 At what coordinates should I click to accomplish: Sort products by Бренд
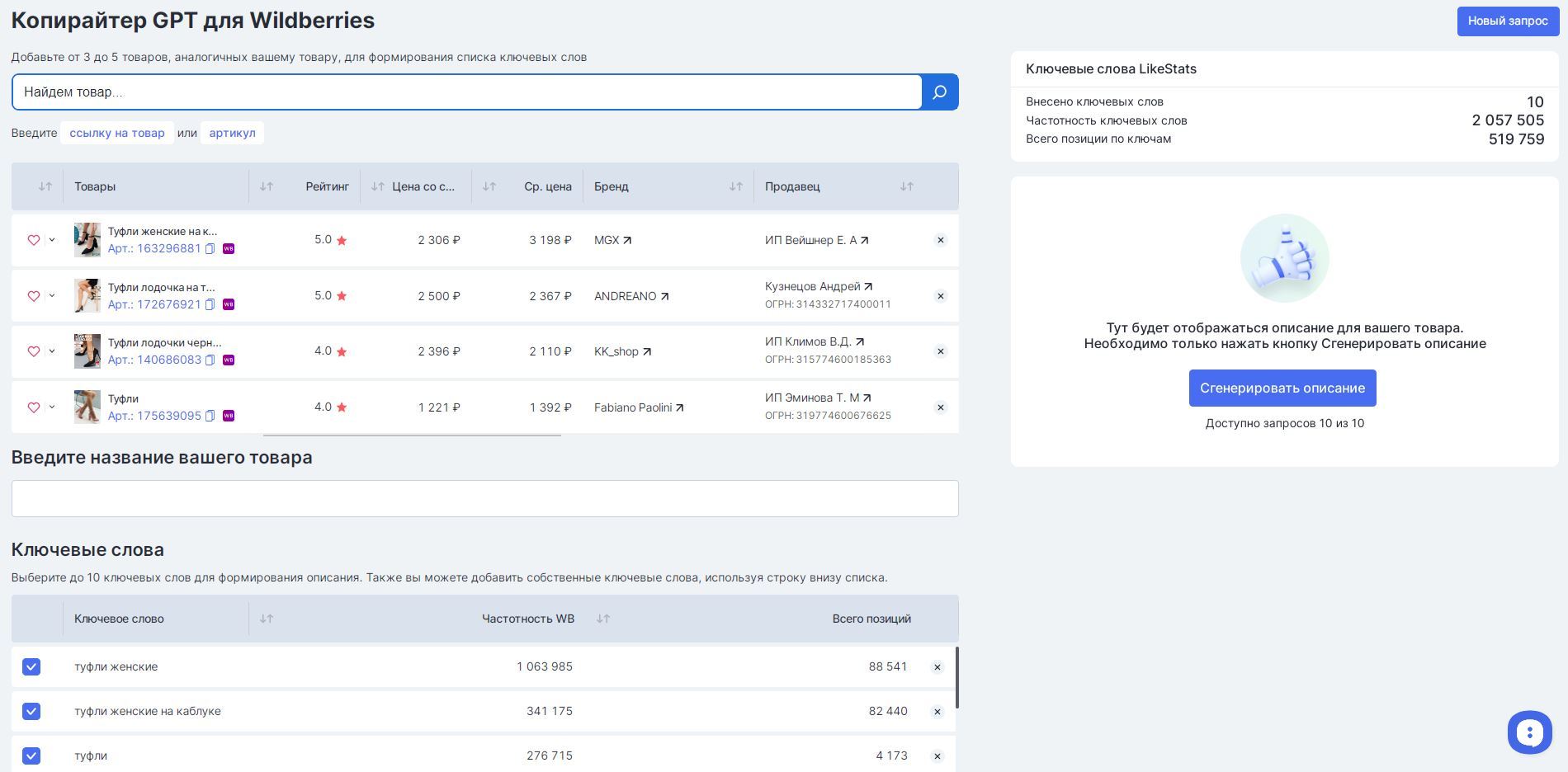click(x=736, y=186)
